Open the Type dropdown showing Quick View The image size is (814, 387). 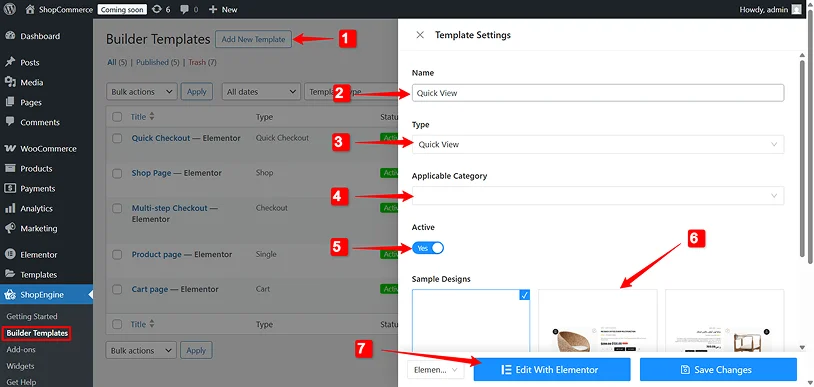[x=598, y=144]
